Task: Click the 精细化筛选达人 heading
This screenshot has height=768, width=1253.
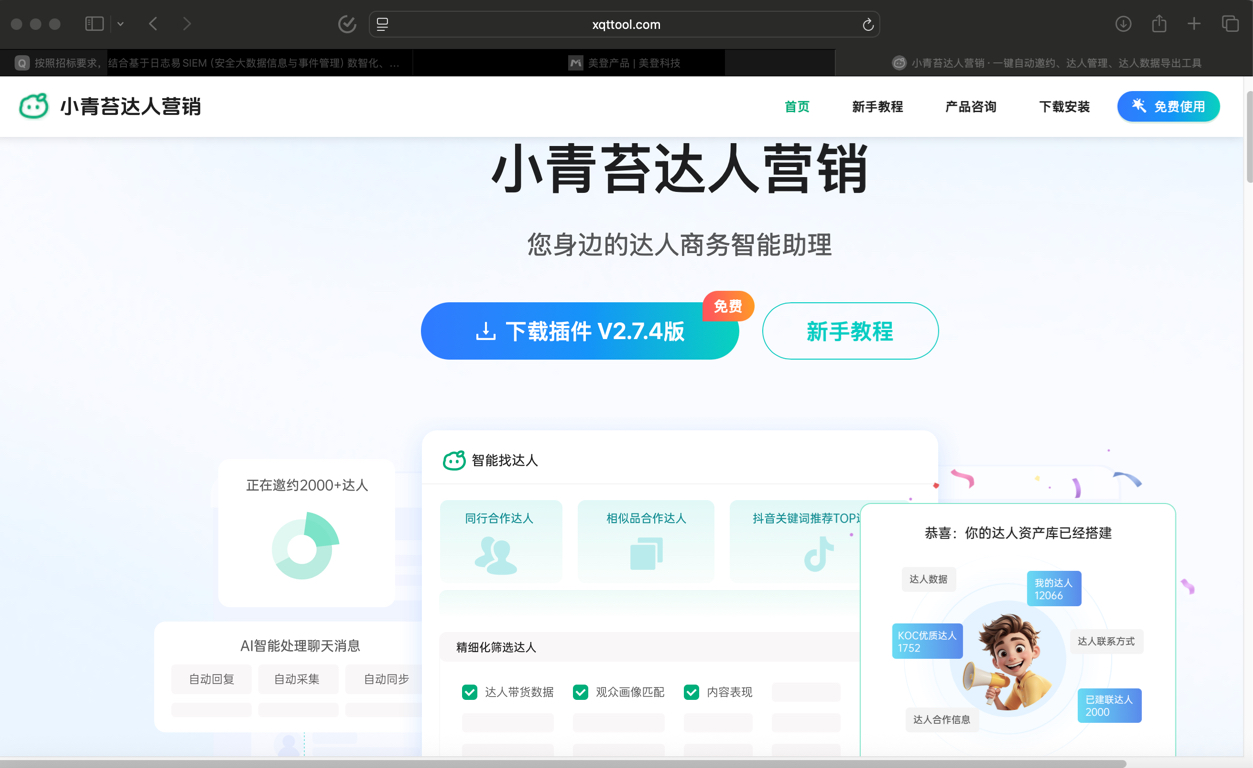Action: click(496, 647)
